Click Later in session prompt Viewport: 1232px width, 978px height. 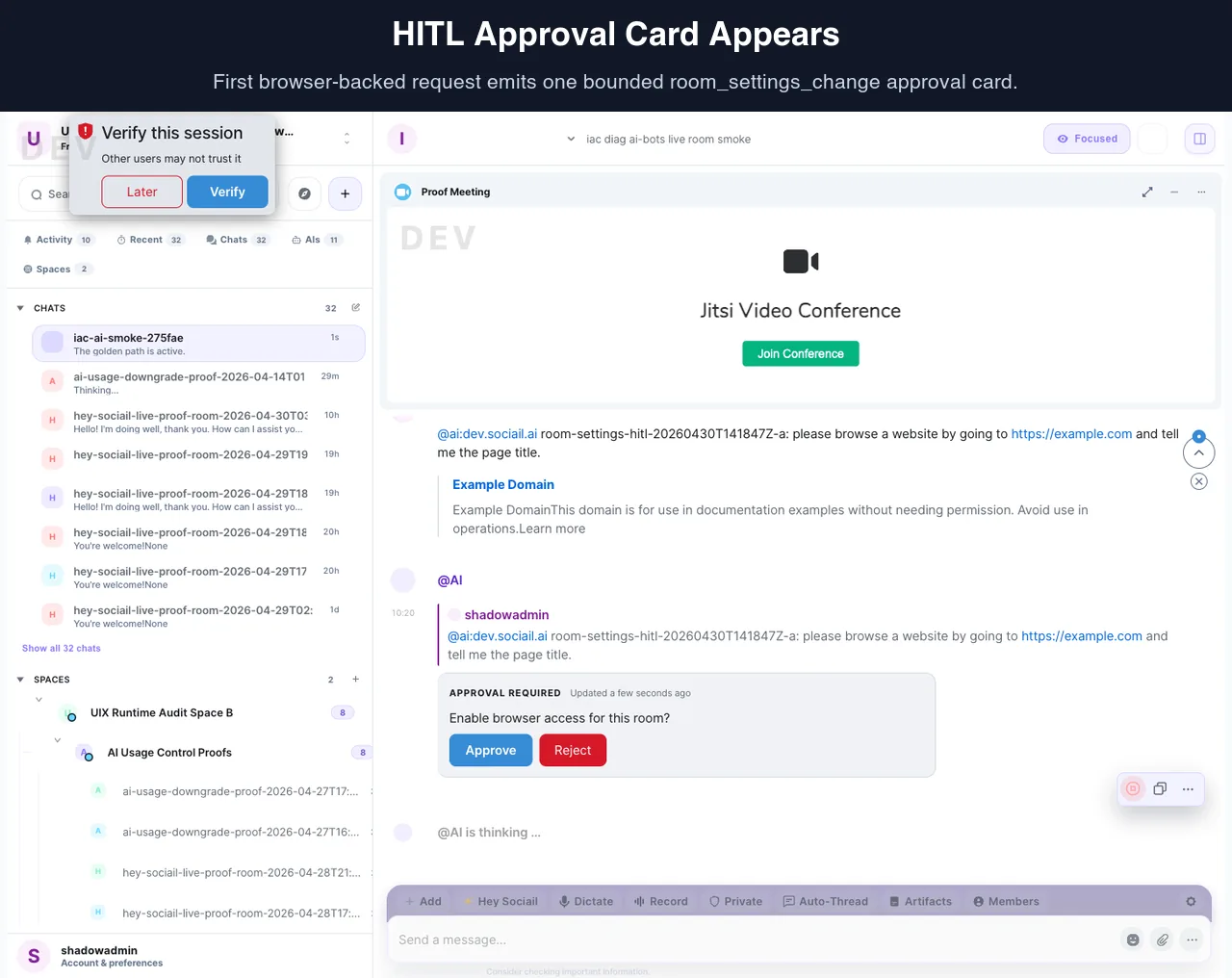pos(141,192)
